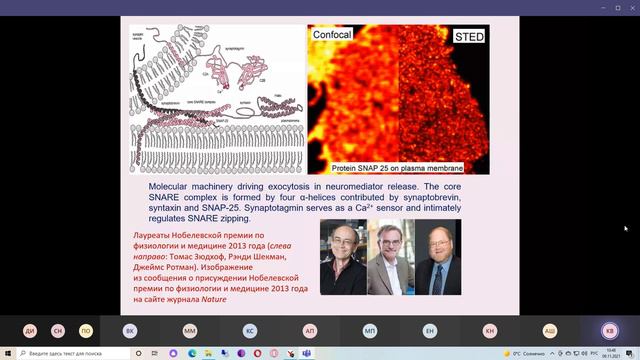Open the weather widget showing 0°C
Screen dimensions: 640x360
pos(524,353)
